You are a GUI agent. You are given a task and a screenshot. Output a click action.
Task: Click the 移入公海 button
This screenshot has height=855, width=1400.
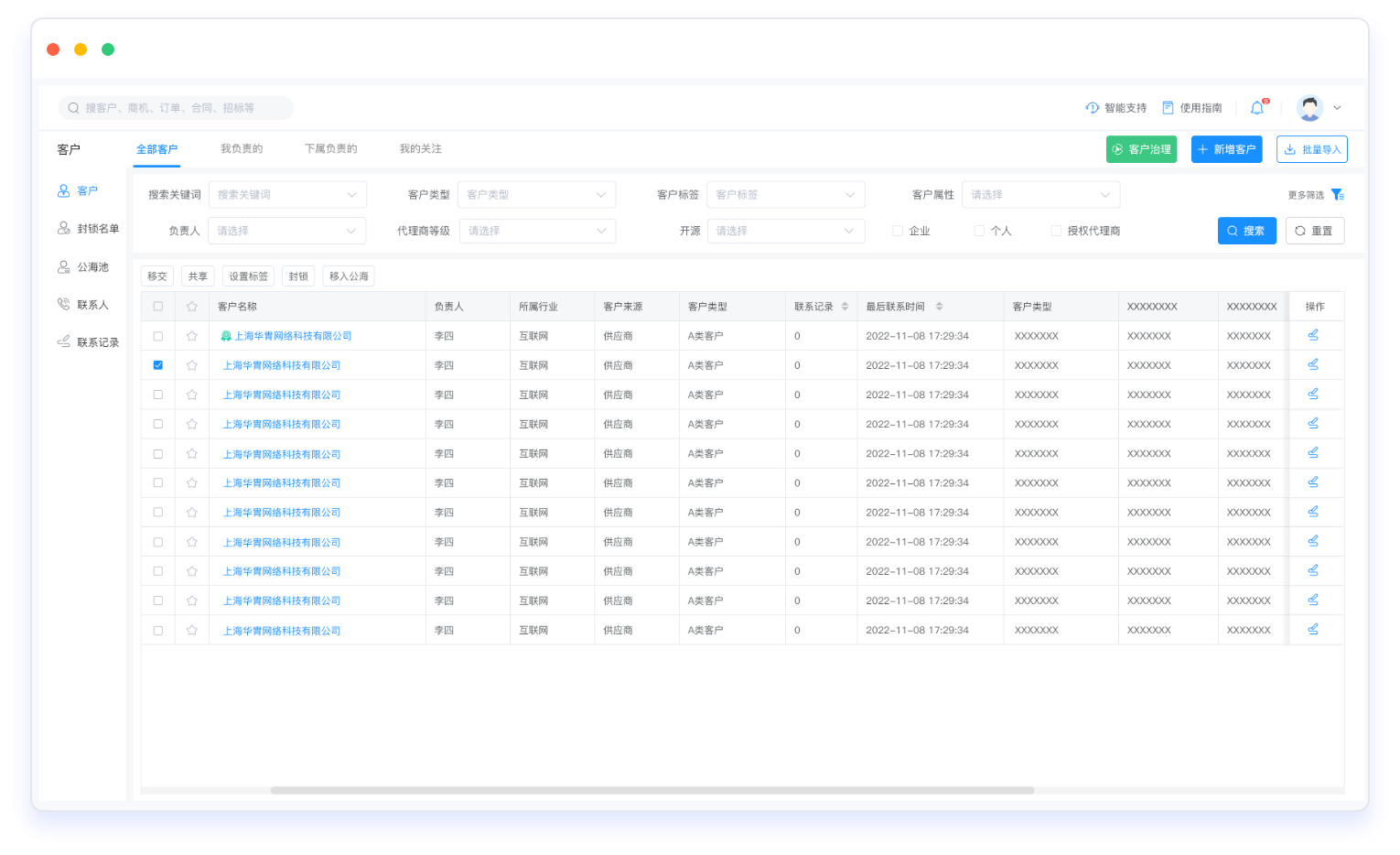(349, 276)
